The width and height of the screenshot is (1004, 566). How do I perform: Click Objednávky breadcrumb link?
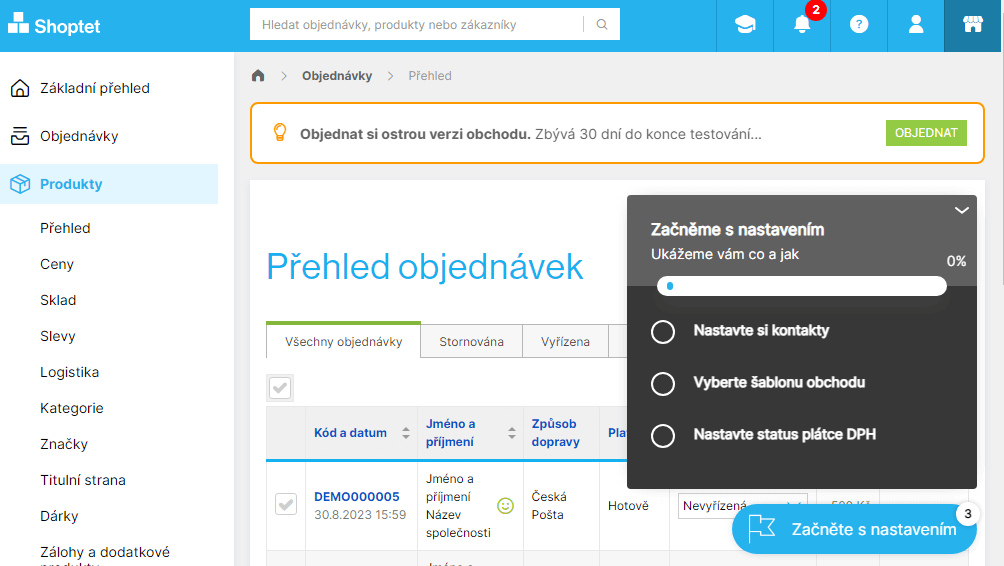(x=337, y=76)
